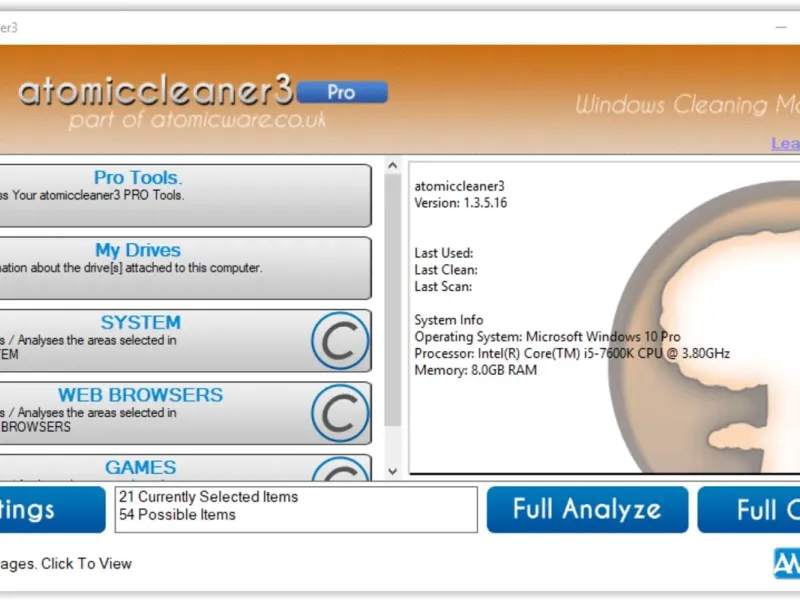Click the blue AW logo icon
The height and width of the screenshot is (600, 800).
pos(786,564)
